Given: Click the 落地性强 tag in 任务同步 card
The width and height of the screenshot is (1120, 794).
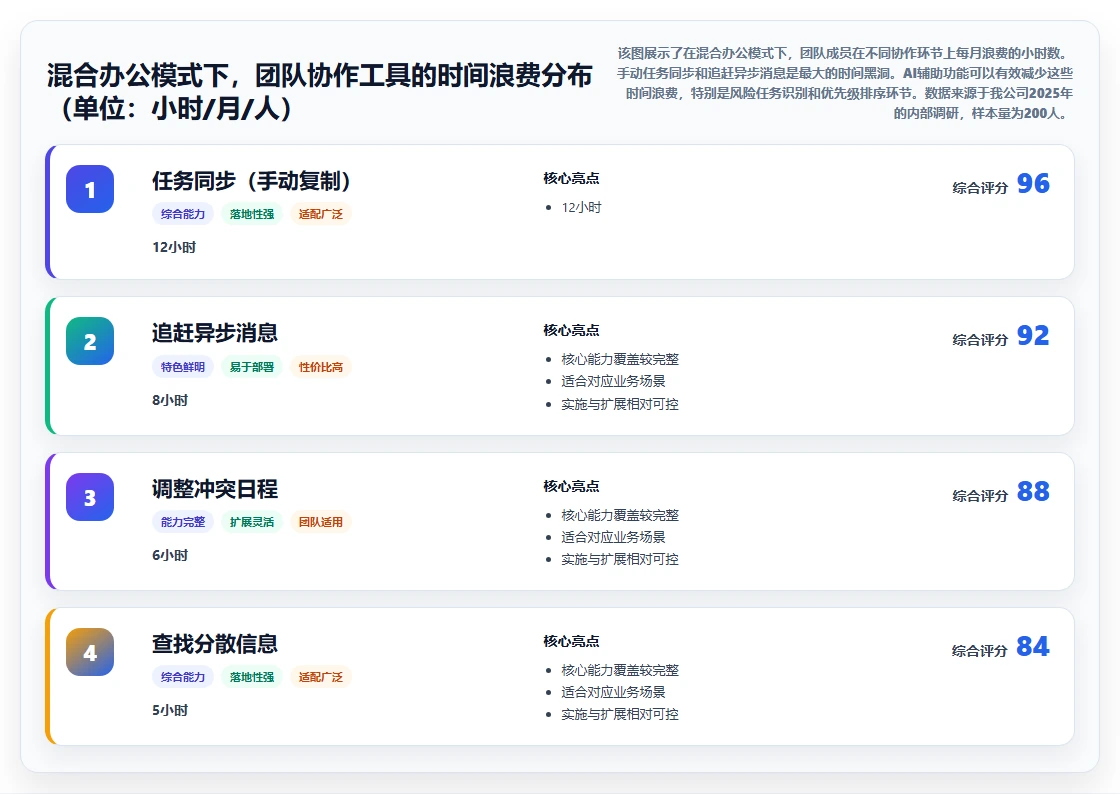Looking at the screenshot, I should 252,214.
